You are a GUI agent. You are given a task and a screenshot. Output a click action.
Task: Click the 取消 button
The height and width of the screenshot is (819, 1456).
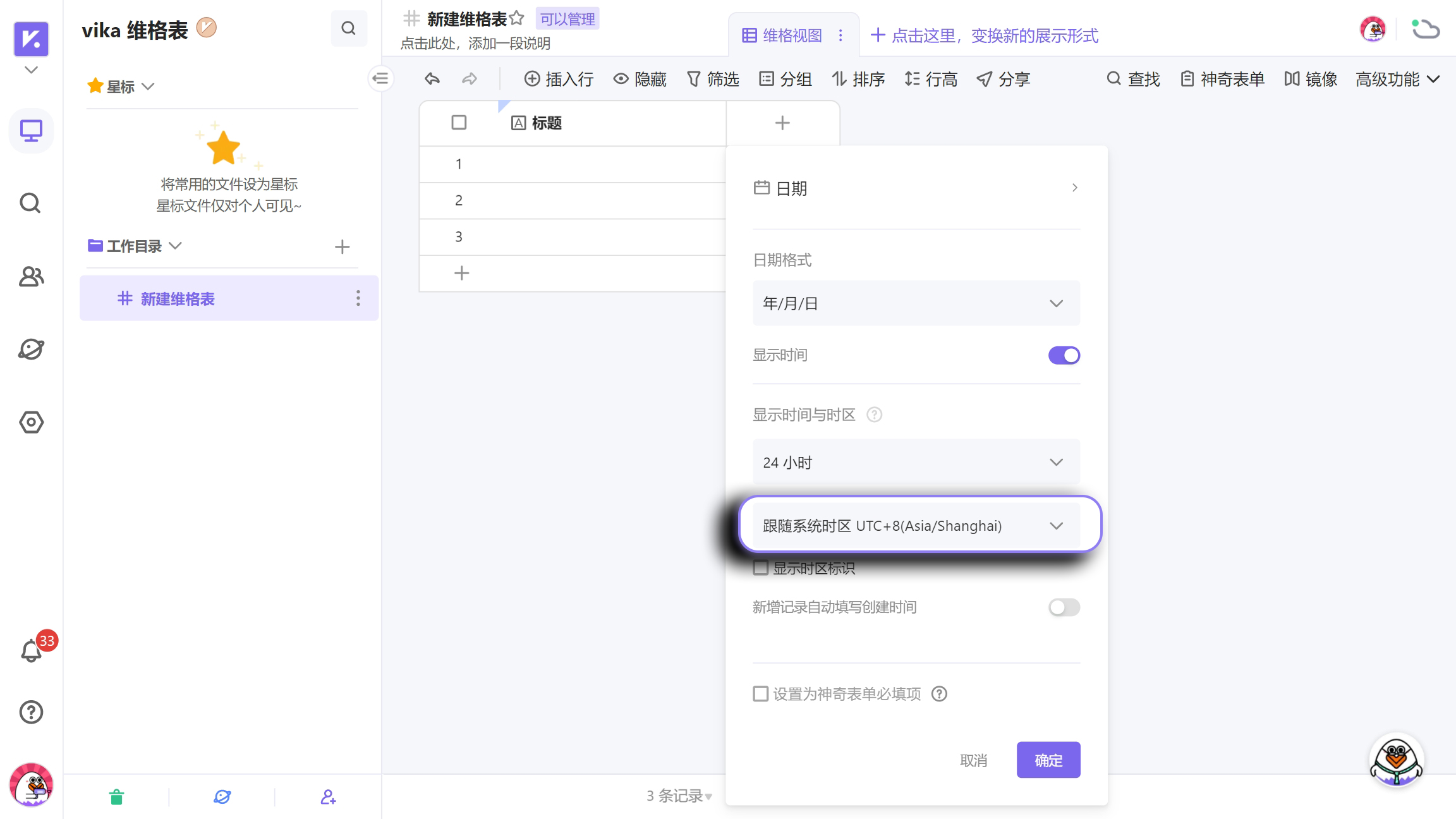pos(973,760)
